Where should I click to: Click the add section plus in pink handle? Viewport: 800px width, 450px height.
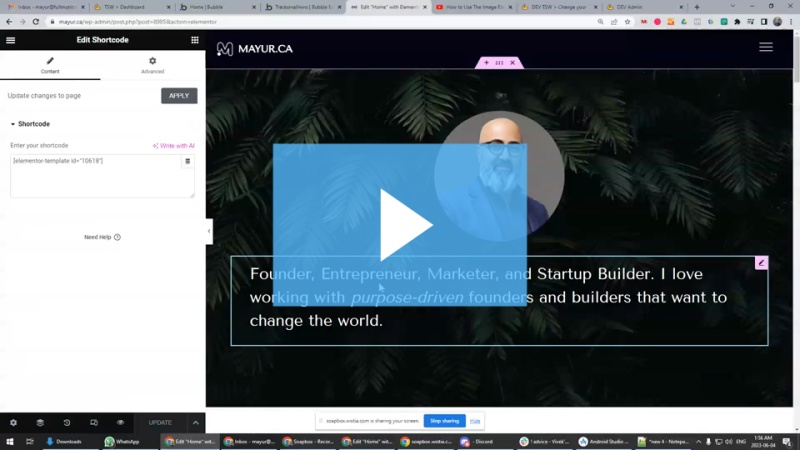486,63
